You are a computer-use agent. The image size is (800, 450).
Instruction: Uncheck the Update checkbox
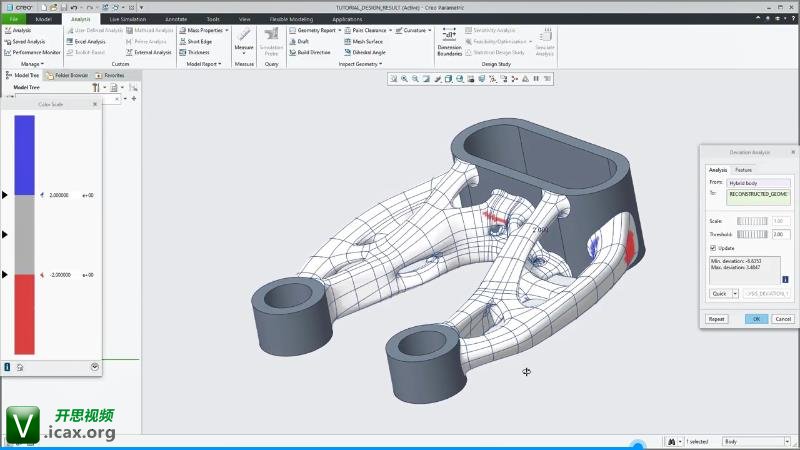coord(712,248)
